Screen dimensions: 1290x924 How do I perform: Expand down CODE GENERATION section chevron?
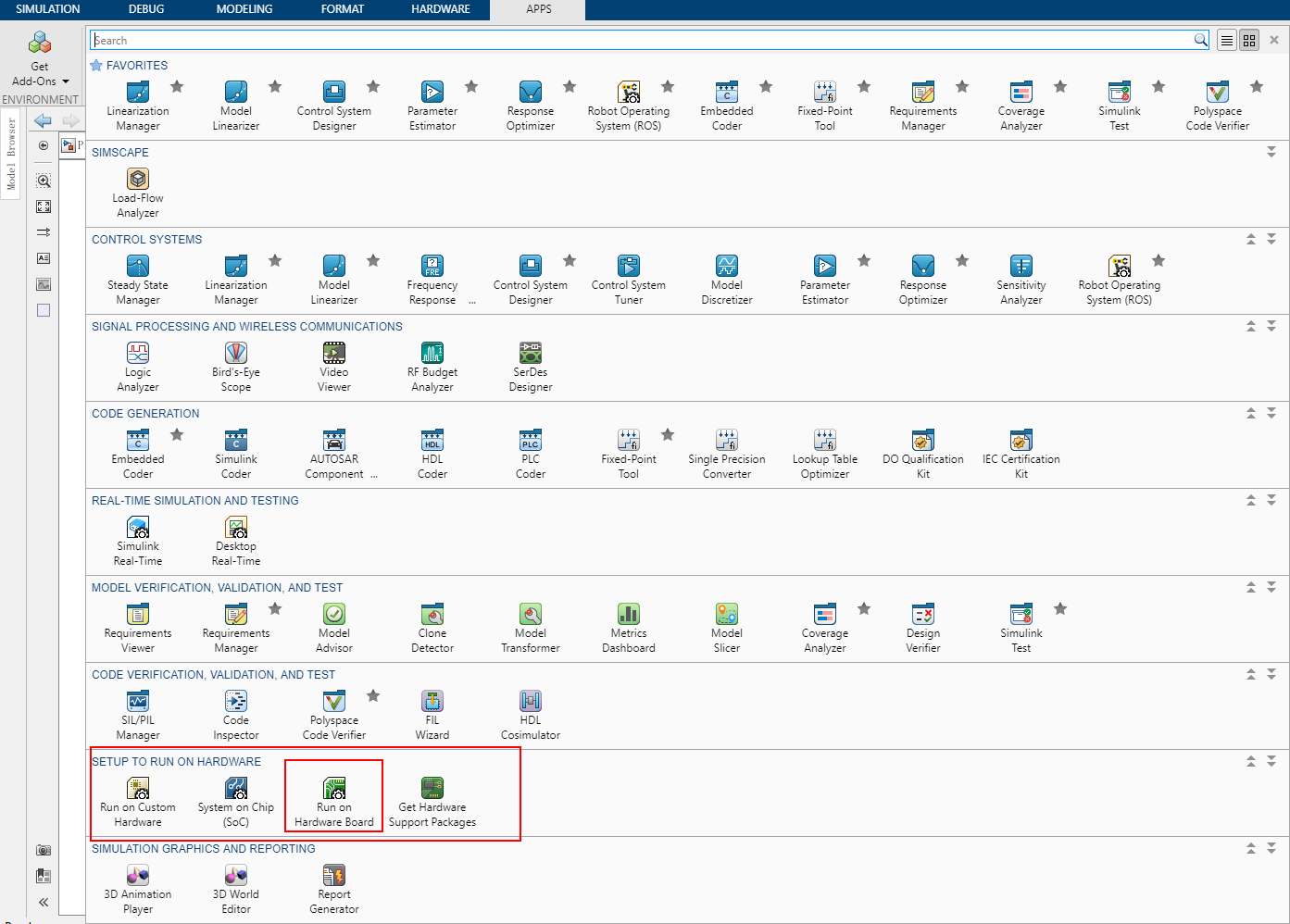tap(1271, 413)
